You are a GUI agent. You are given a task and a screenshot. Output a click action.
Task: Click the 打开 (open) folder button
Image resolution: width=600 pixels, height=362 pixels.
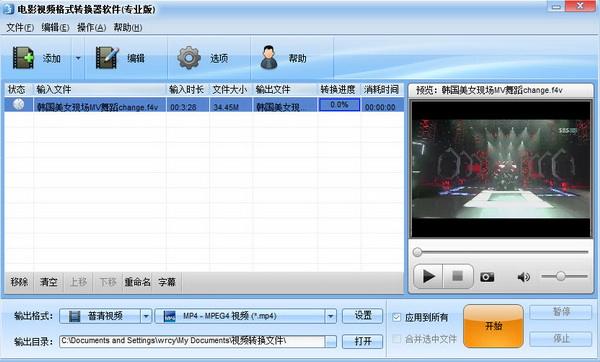pos(362,341)
